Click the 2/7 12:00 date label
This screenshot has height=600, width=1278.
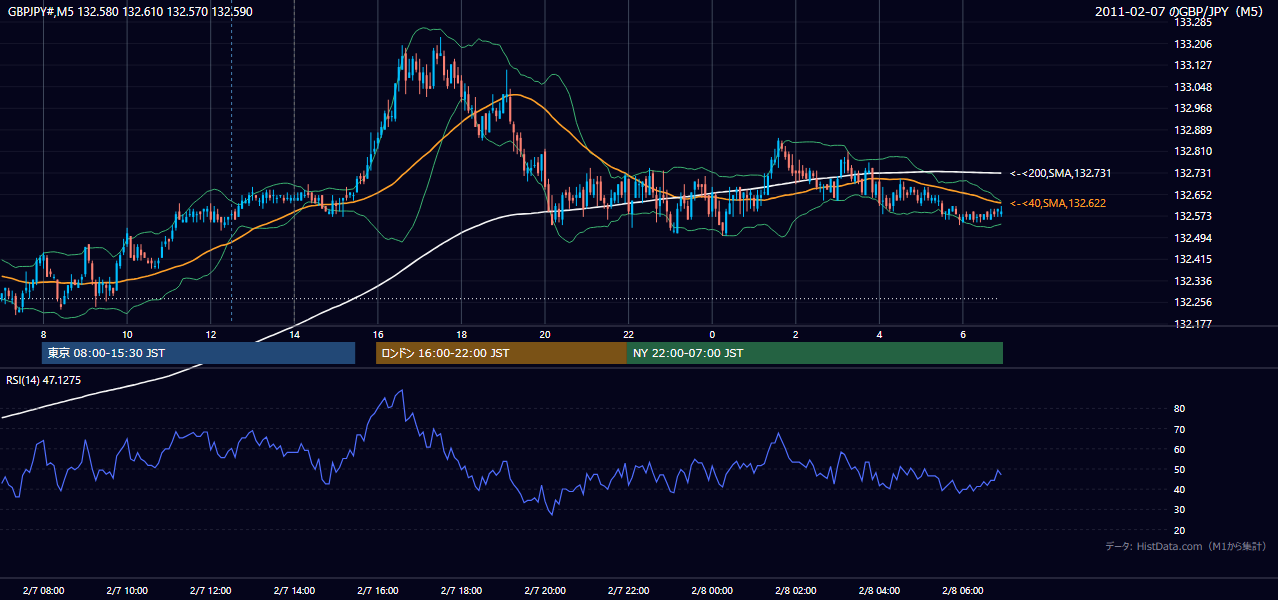[210, 590]
